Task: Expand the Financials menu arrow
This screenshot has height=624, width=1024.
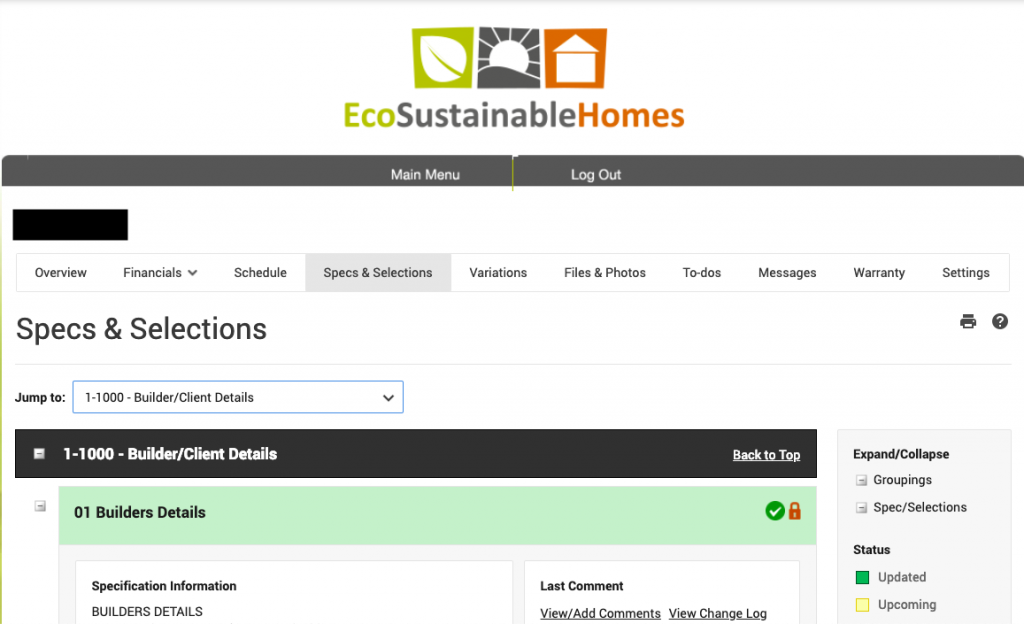Action: (x=193, y=273)
